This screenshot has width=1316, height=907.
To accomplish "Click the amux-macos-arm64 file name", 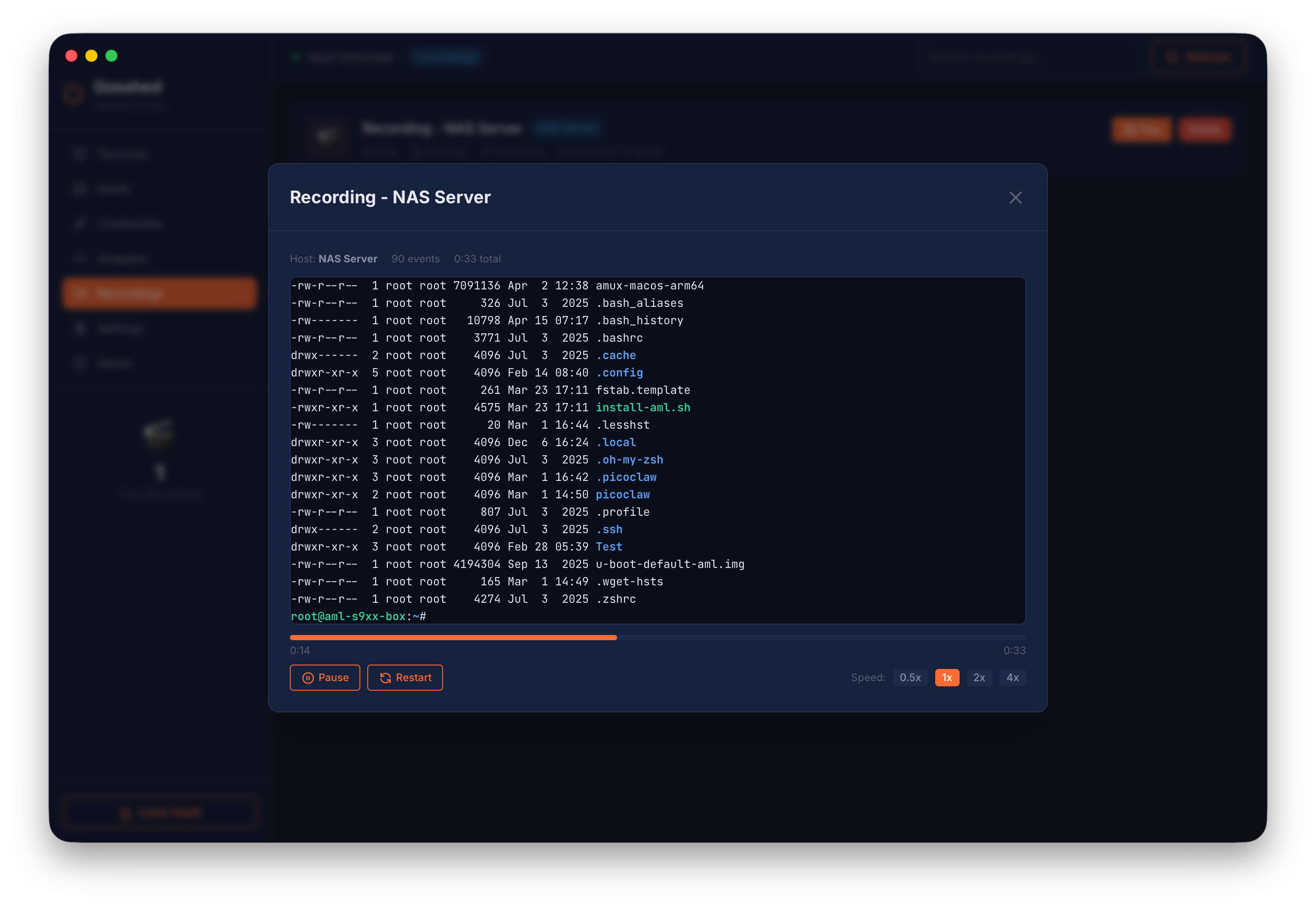I will (x=649, y=285).
